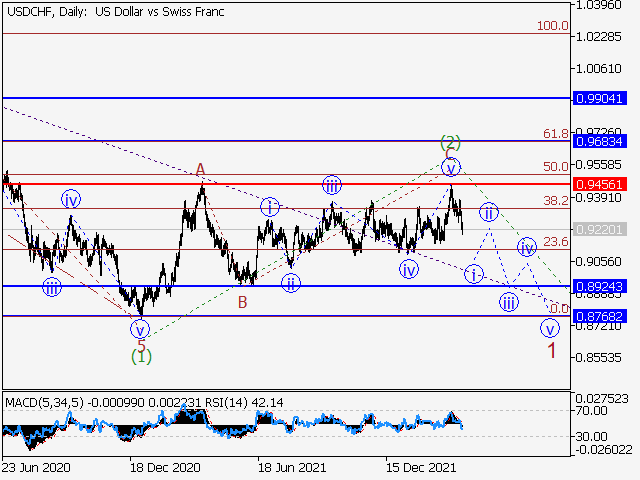Viewport: 640px width, 480px height.
Task: Click the red wave A label
Action: [x=200, y=169]
